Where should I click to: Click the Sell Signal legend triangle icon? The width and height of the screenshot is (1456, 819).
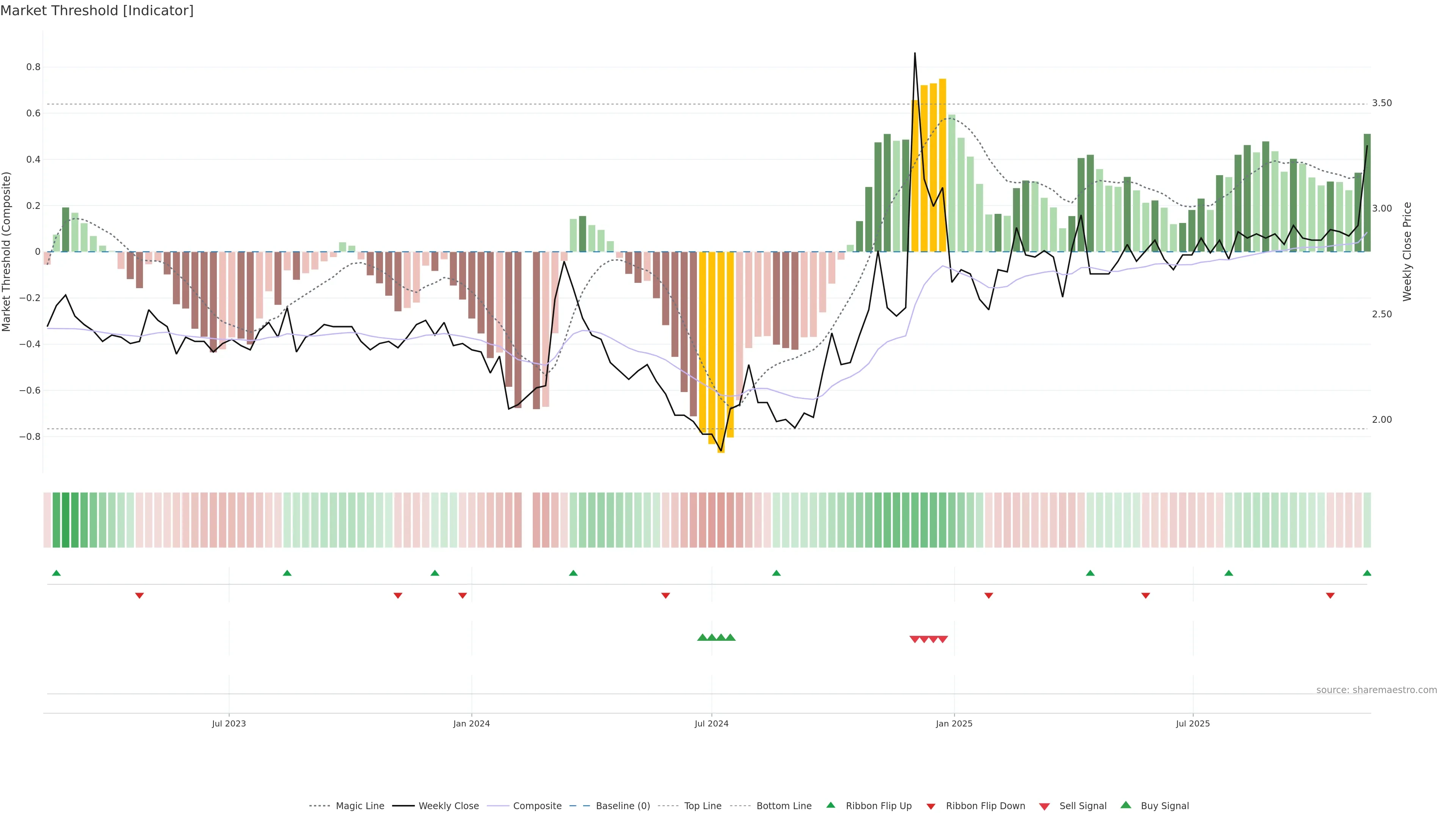[x=1045, y=806]
